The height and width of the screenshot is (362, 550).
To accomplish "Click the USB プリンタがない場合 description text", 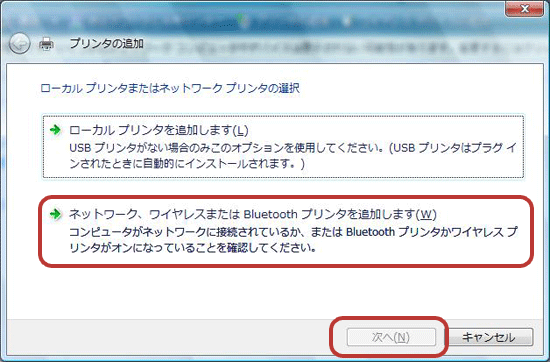I will click(x=293, y=156).
